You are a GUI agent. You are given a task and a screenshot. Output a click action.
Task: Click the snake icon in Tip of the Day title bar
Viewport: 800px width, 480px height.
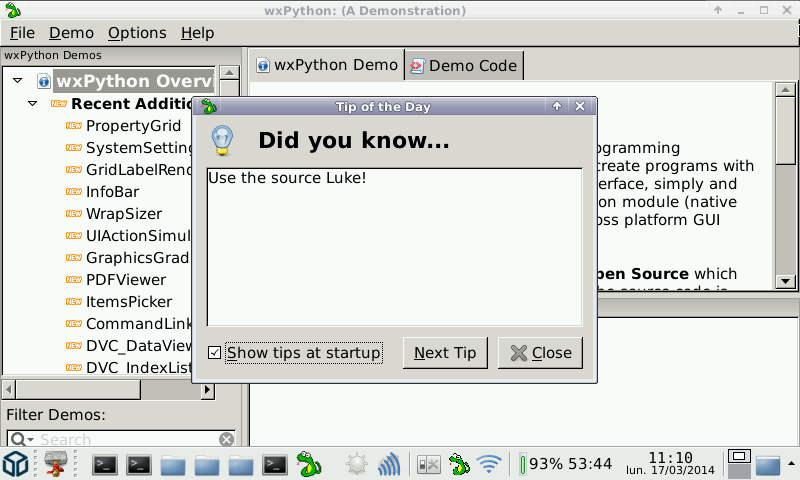coord(209,107)
